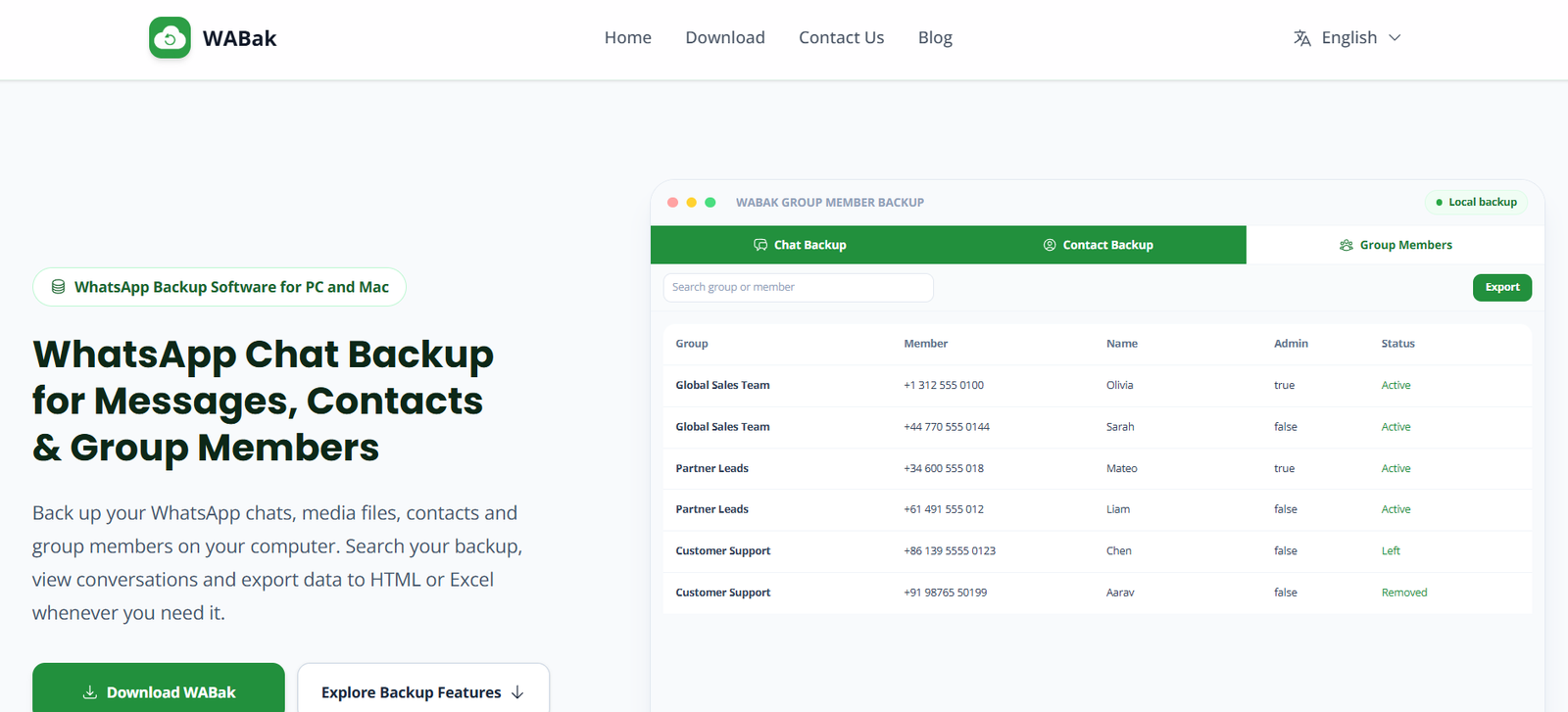The width and height of the screenshot is (1568, 712).
Task: Click the Member column header
Action: [x=926, y=344]
